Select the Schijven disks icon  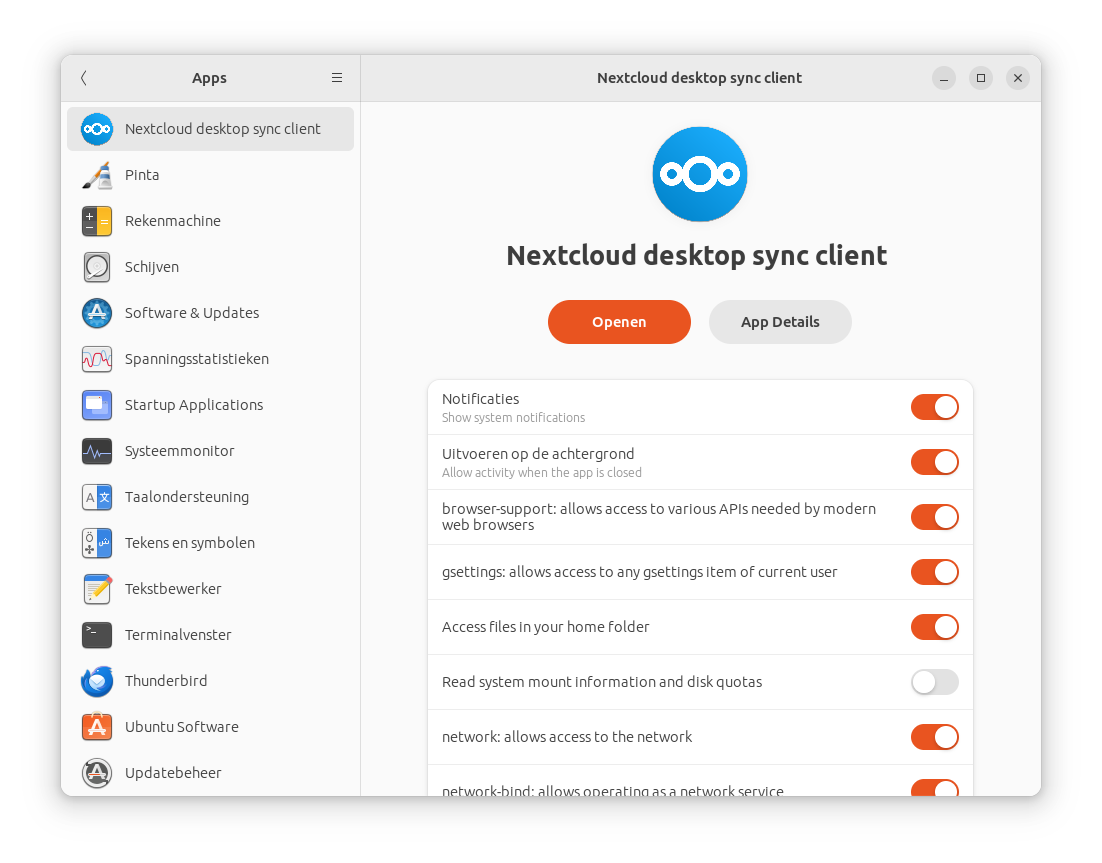97,267
